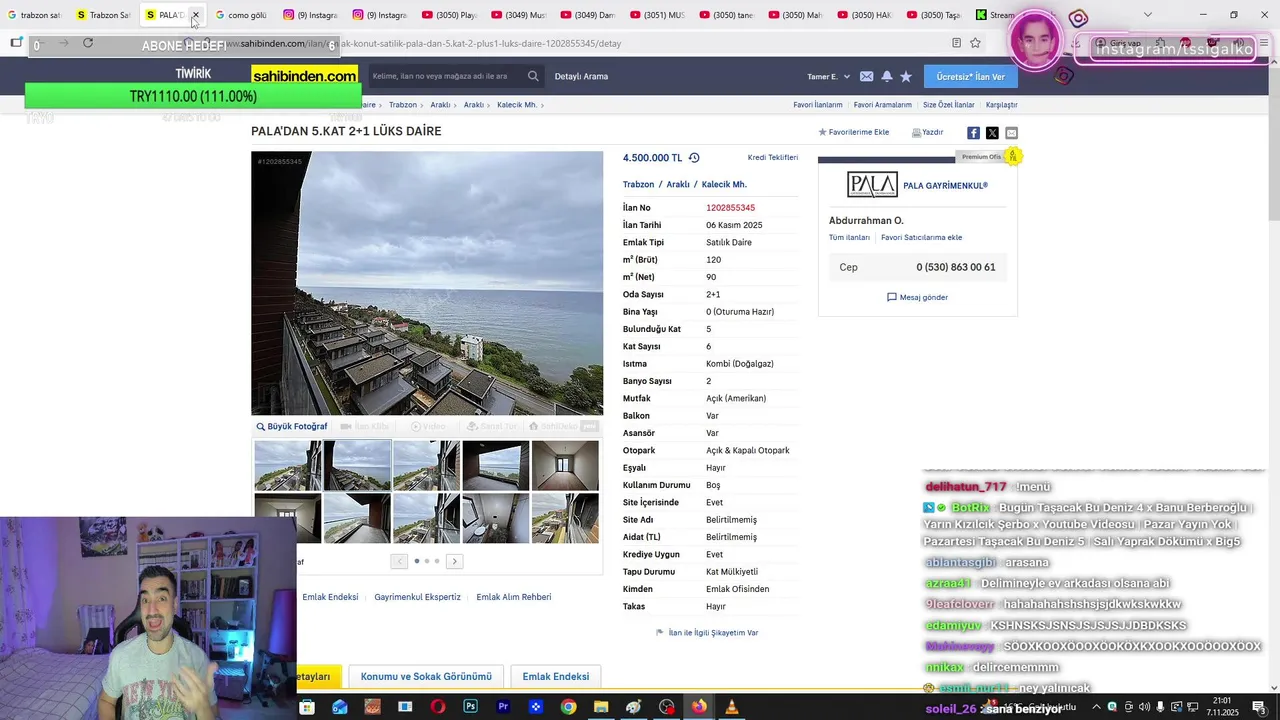Open the Karşılaştır link
1280x720 pixels.
[1002, 105]
